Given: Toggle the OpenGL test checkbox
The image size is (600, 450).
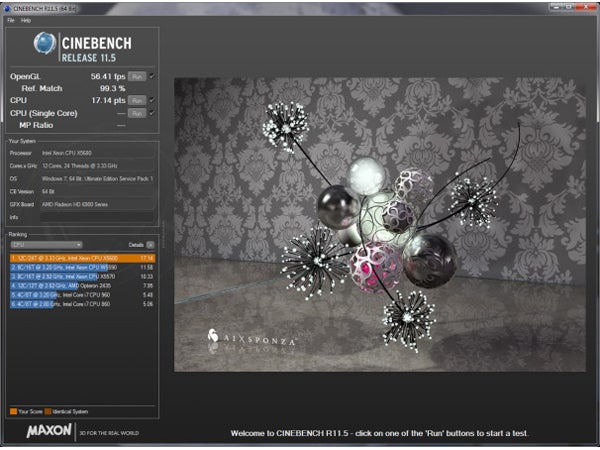Looking at the screenshot, I should click(152, 76).
